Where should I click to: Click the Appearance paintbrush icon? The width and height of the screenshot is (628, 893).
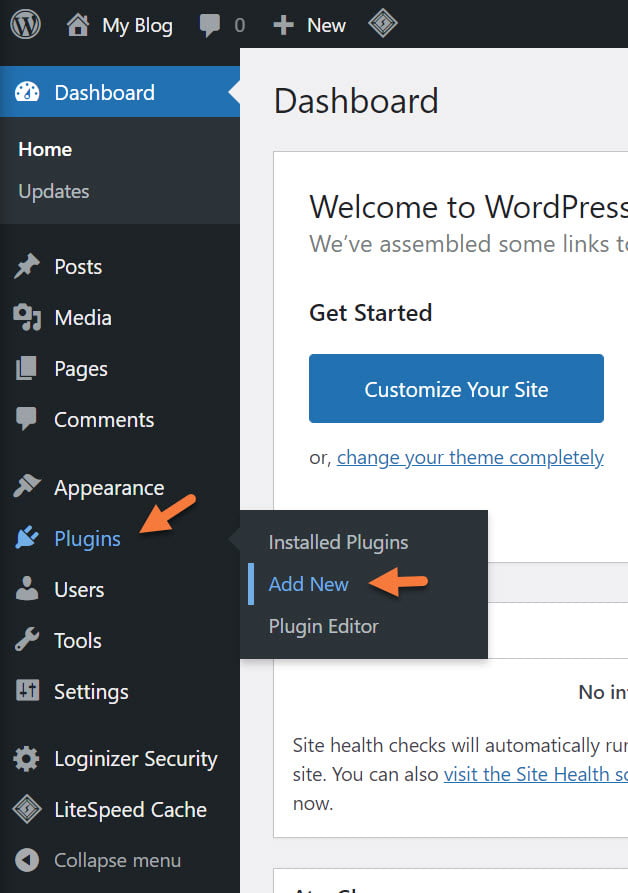[27, 488]
